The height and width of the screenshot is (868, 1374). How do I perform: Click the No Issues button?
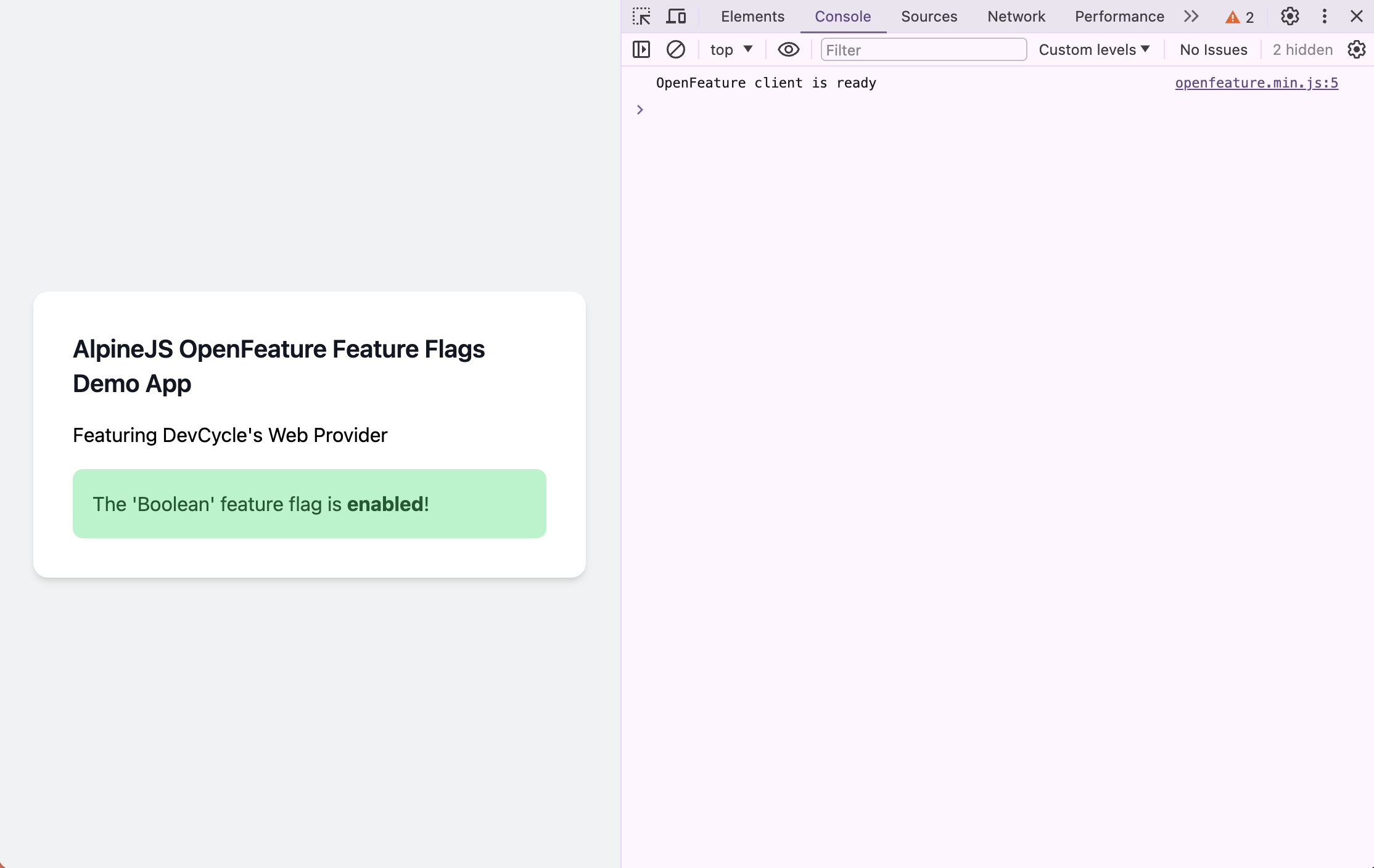pyautogui.click(x=1213, y=49)
